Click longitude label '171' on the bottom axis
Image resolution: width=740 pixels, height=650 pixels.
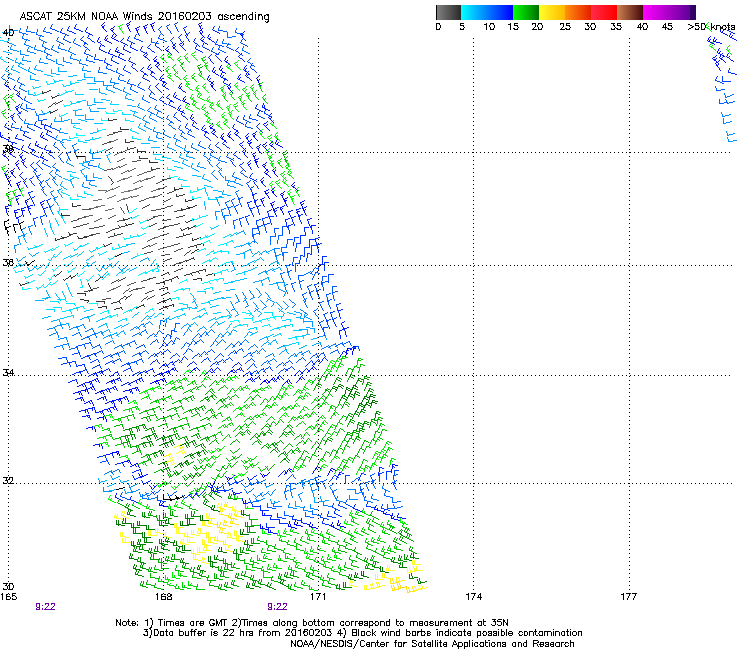point(319,597)
